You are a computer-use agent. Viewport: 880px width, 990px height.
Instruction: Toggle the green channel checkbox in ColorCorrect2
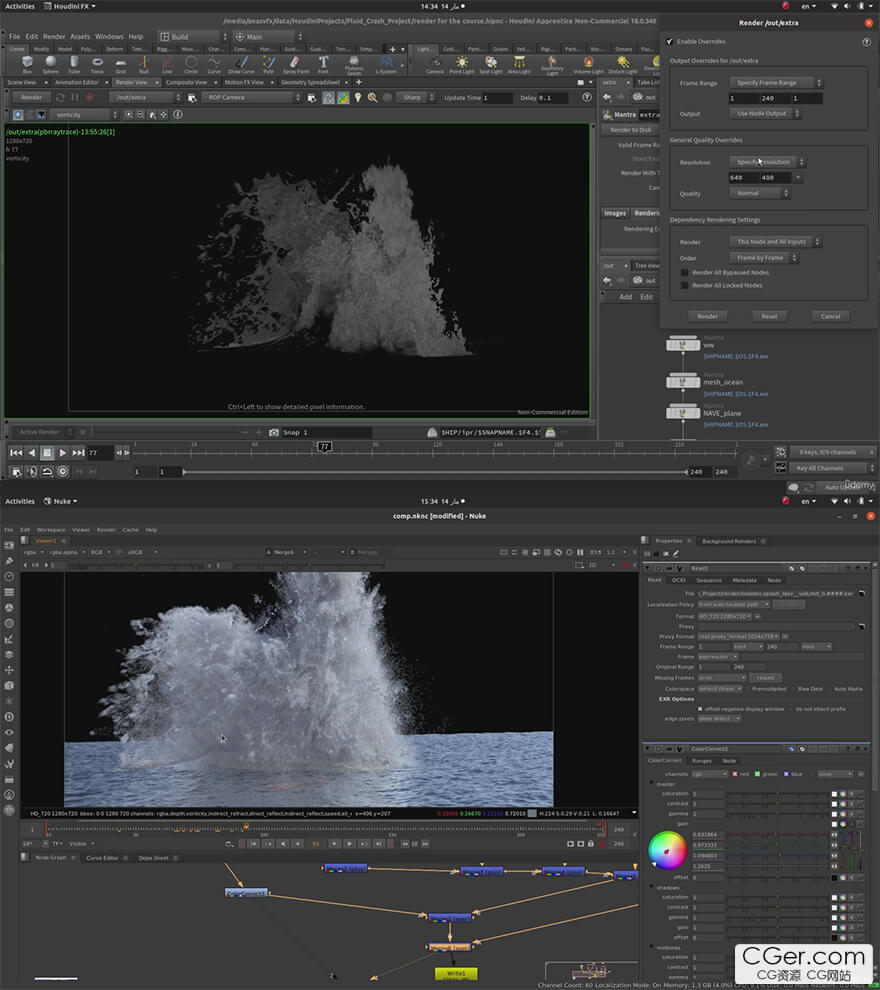pyautogui.click(x=758, y=774)
